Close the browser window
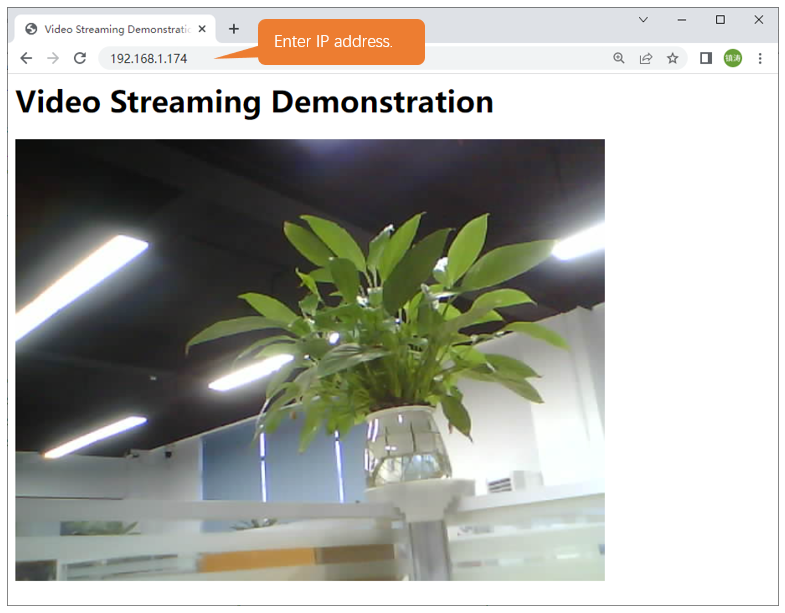This screenshot has height=613, width=785. 758,20
